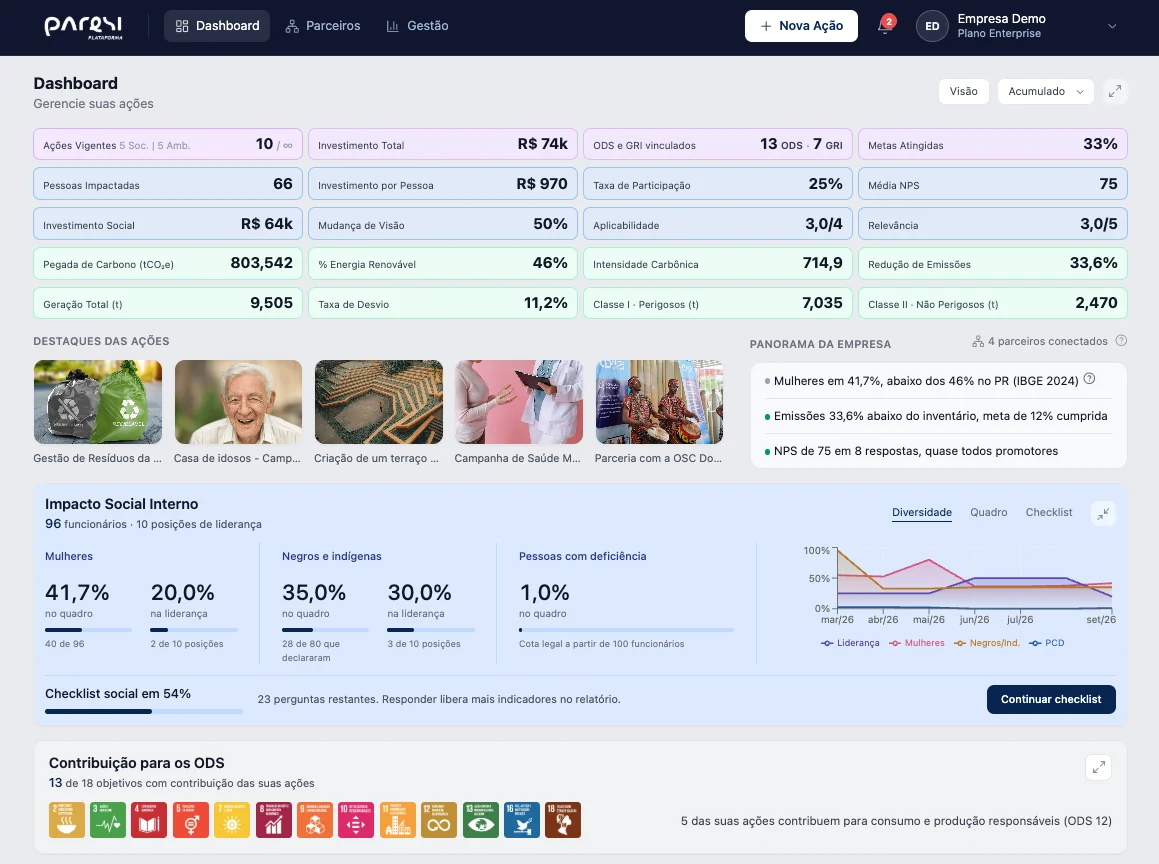Screen dimensions: 1159x864
Task: Expand the Contribuição para os ODS panel
Action: pos(1099,767)
